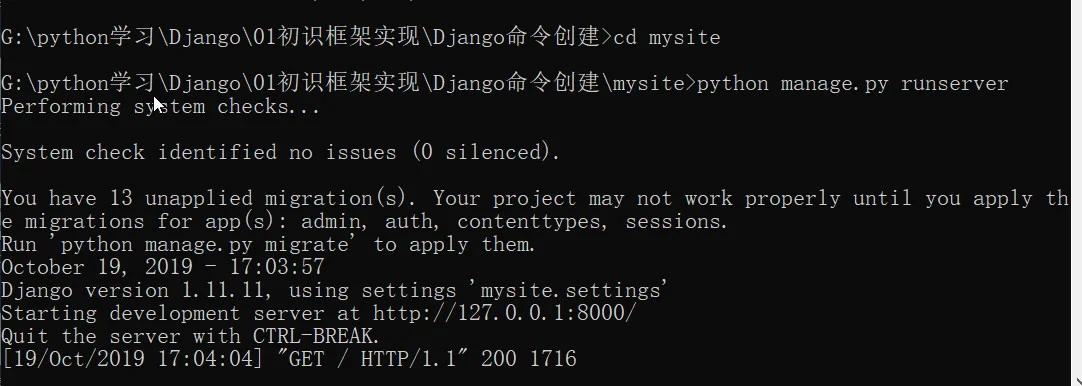Screen dimensions: 1082x386
Task: Click the 'Starting development server at' text
Action: (181, 313)
